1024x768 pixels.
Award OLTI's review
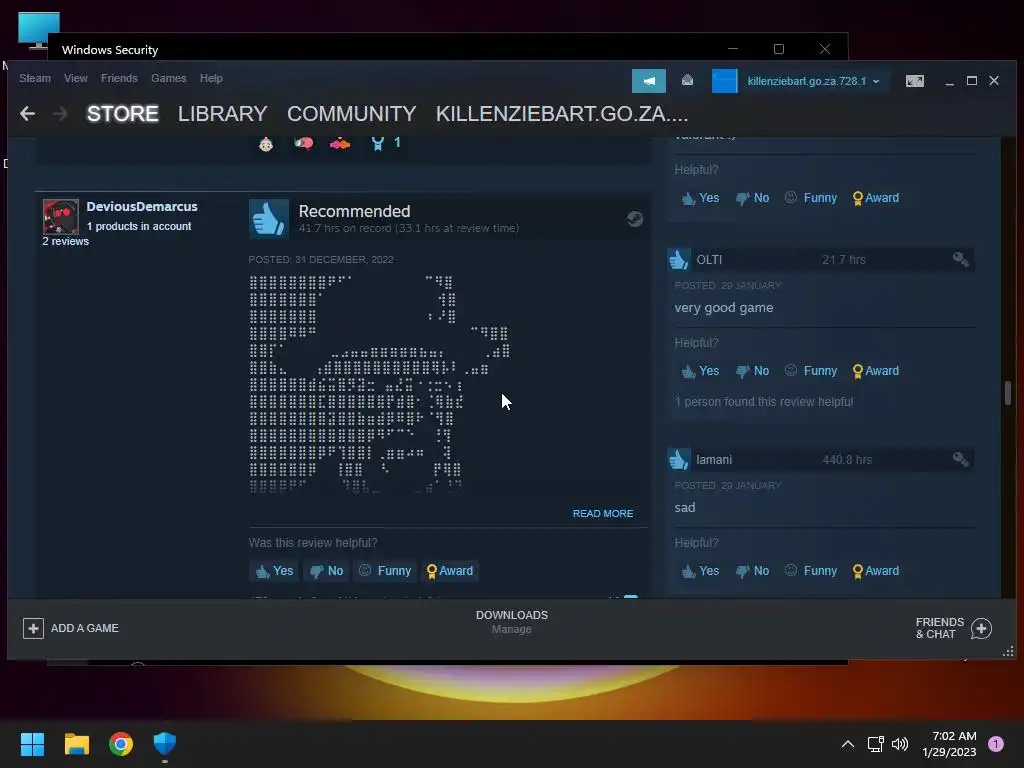876,371
